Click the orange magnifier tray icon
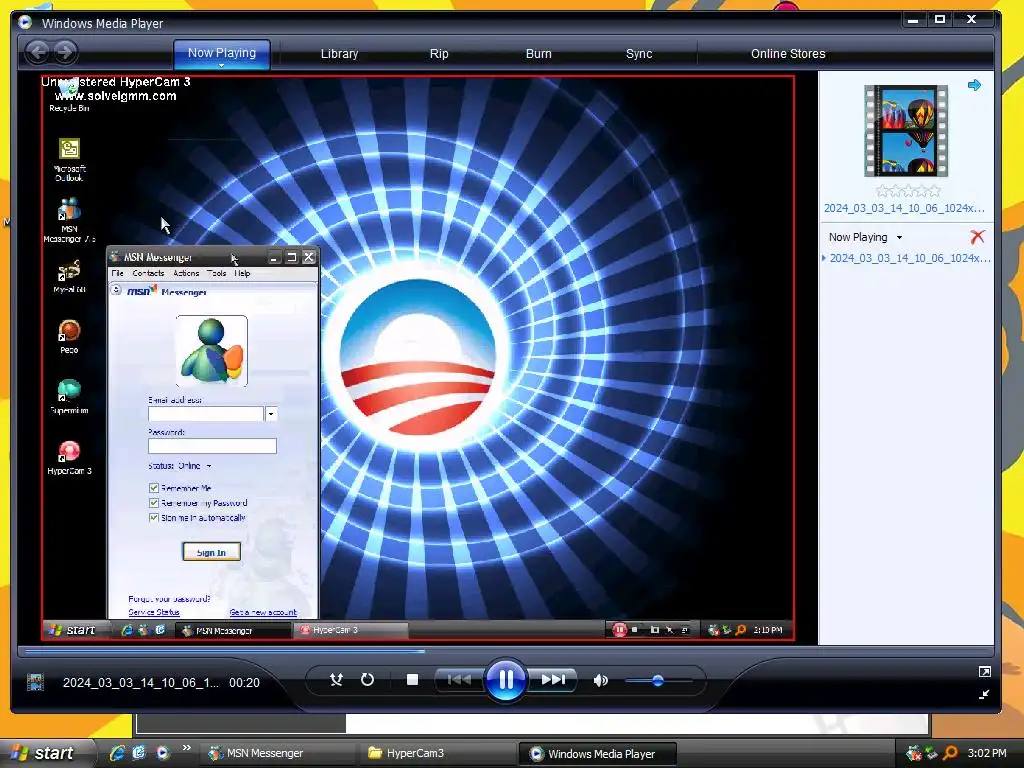 point(950,753)
